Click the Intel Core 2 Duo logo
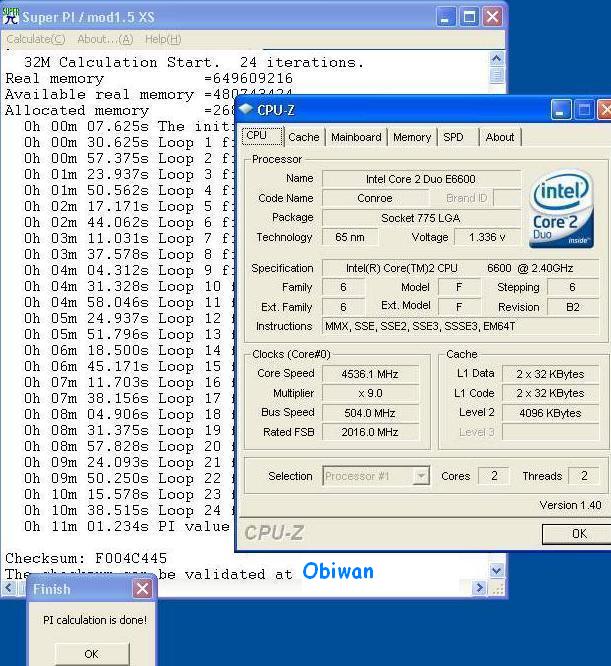Screen dimensions: 611x666 [x=561, y=209]
